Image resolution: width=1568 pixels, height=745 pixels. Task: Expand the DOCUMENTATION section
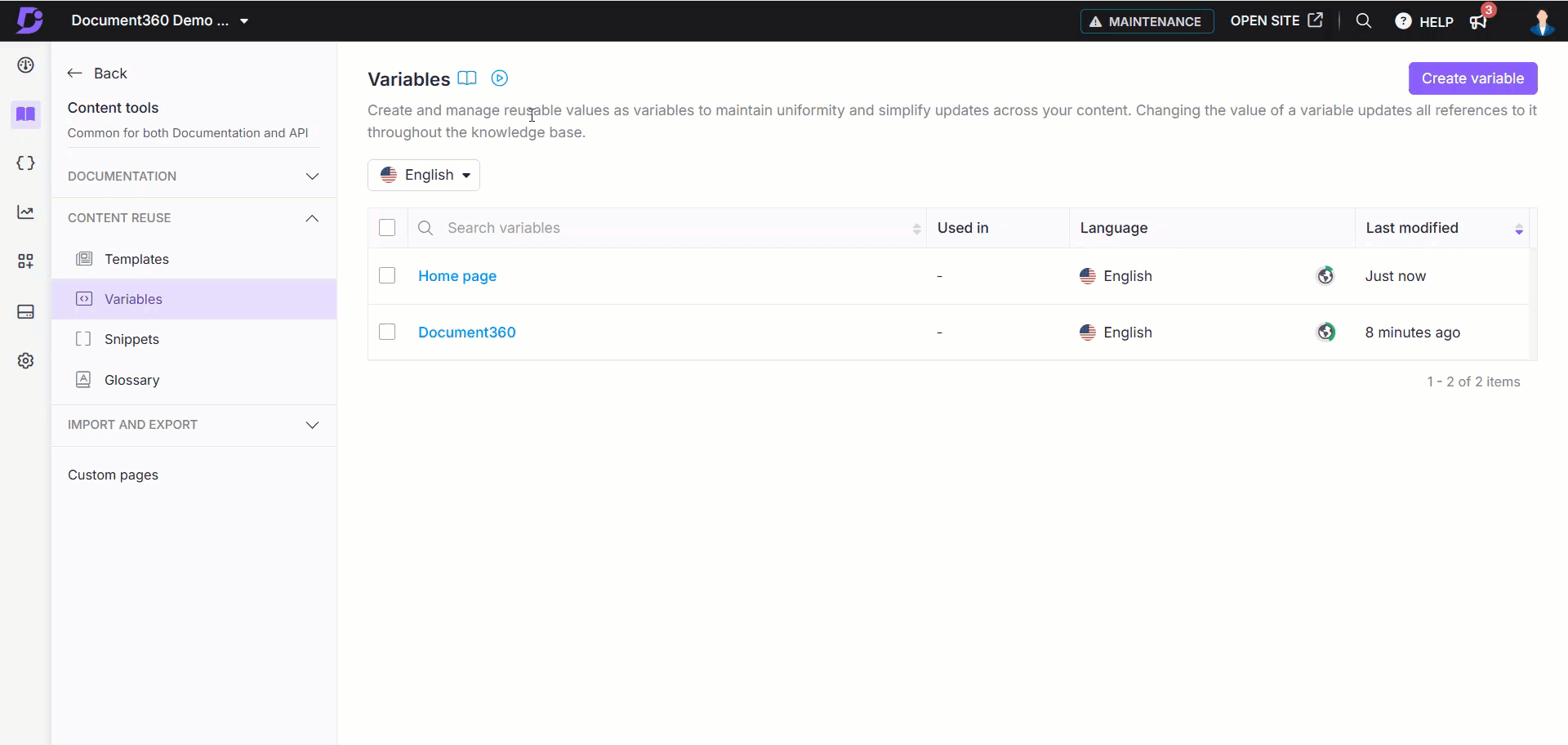pos(194,176)
